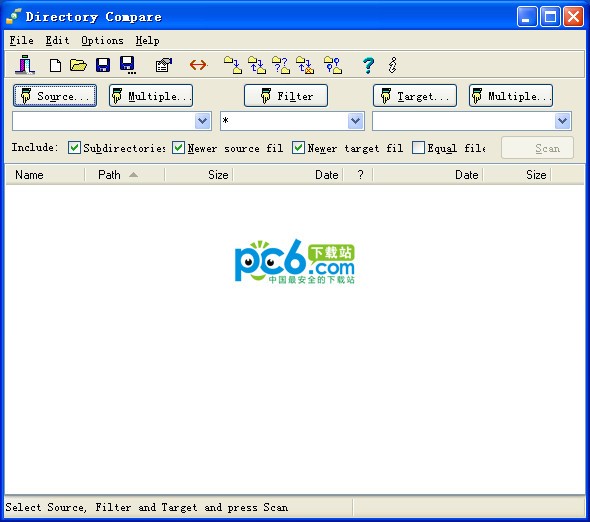
Task: Click the exit door toolbar icon
Action: pyautogui.click(x=25, y=65)
